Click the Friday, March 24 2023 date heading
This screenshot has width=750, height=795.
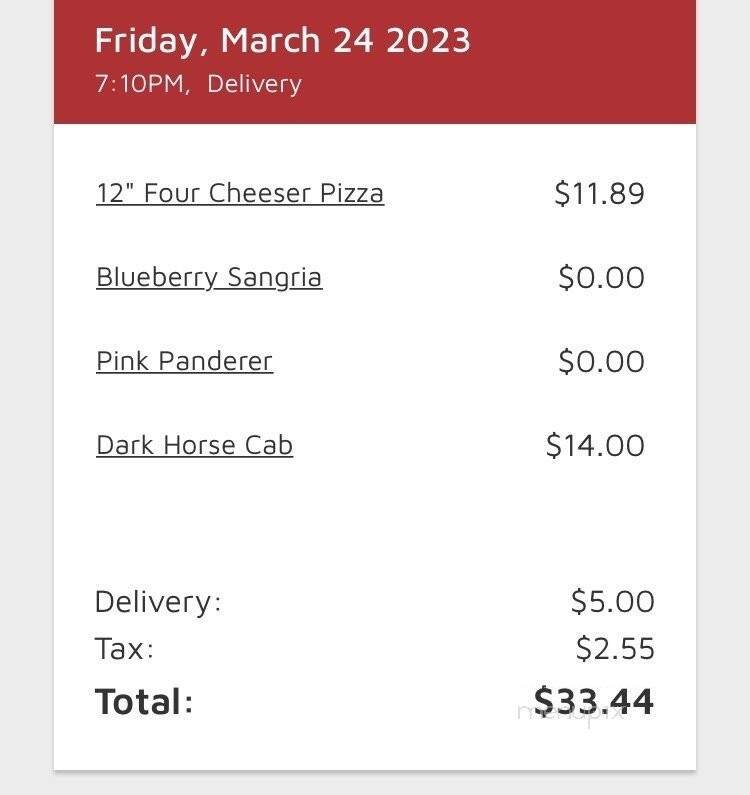(x=282, y=40)
